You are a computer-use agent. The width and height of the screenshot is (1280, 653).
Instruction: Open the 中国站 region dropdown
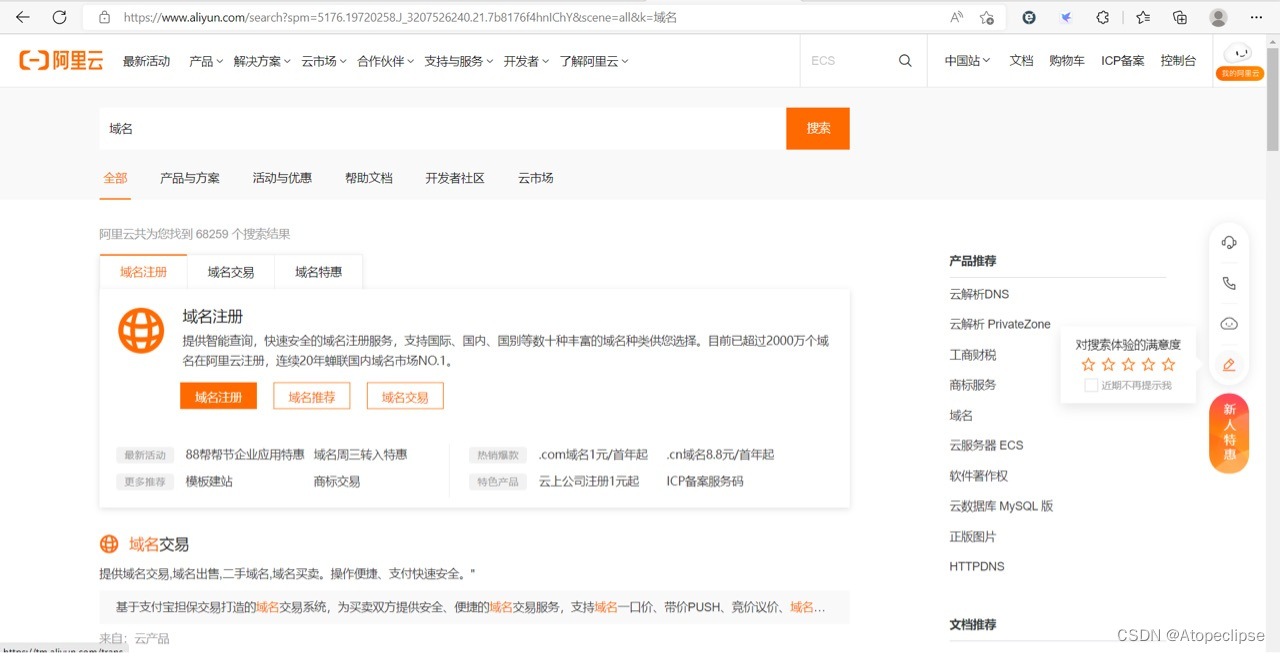[x=967, y=61]
